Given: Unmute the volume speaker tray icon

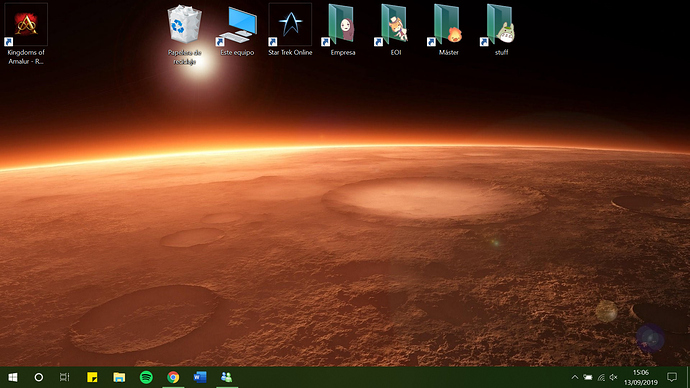Looking at the screenshot, I should [x=613, y=377].
